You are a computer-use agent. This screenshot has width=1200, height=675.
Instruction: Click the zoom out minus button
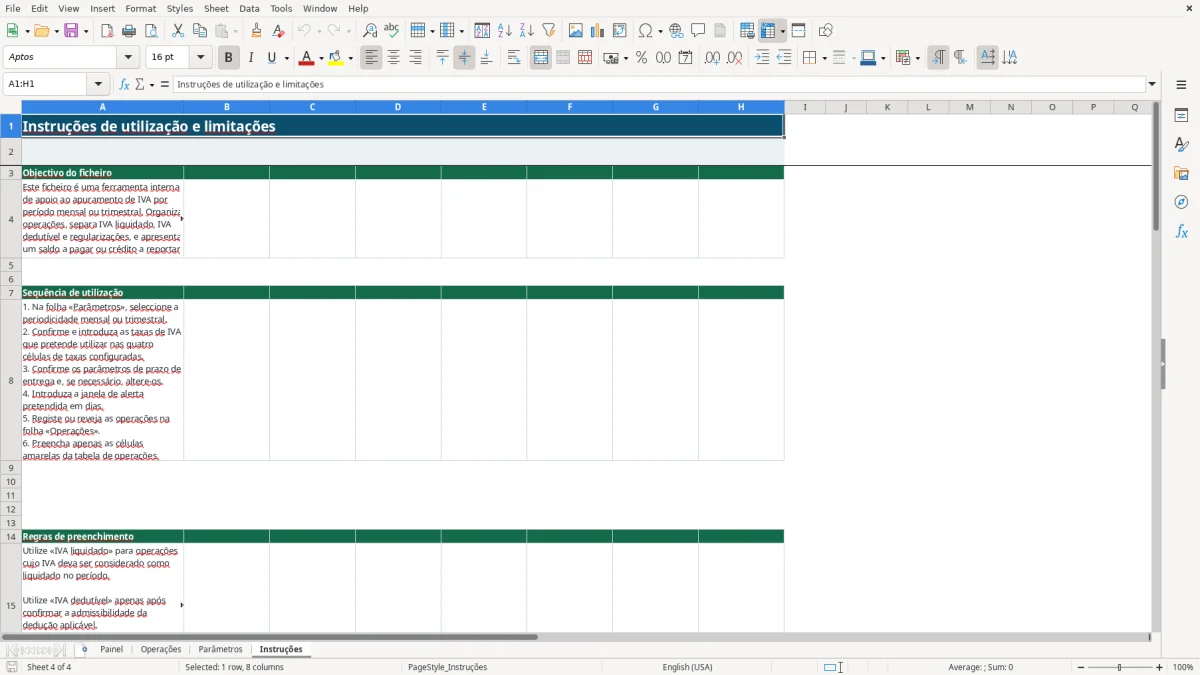(1080, 667)
